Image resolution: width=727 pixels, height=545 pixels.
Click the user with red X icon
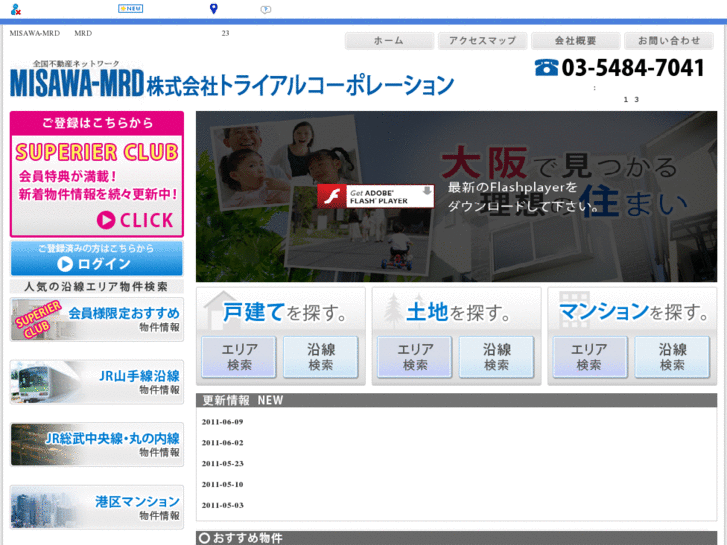click(x=16, y=9)
